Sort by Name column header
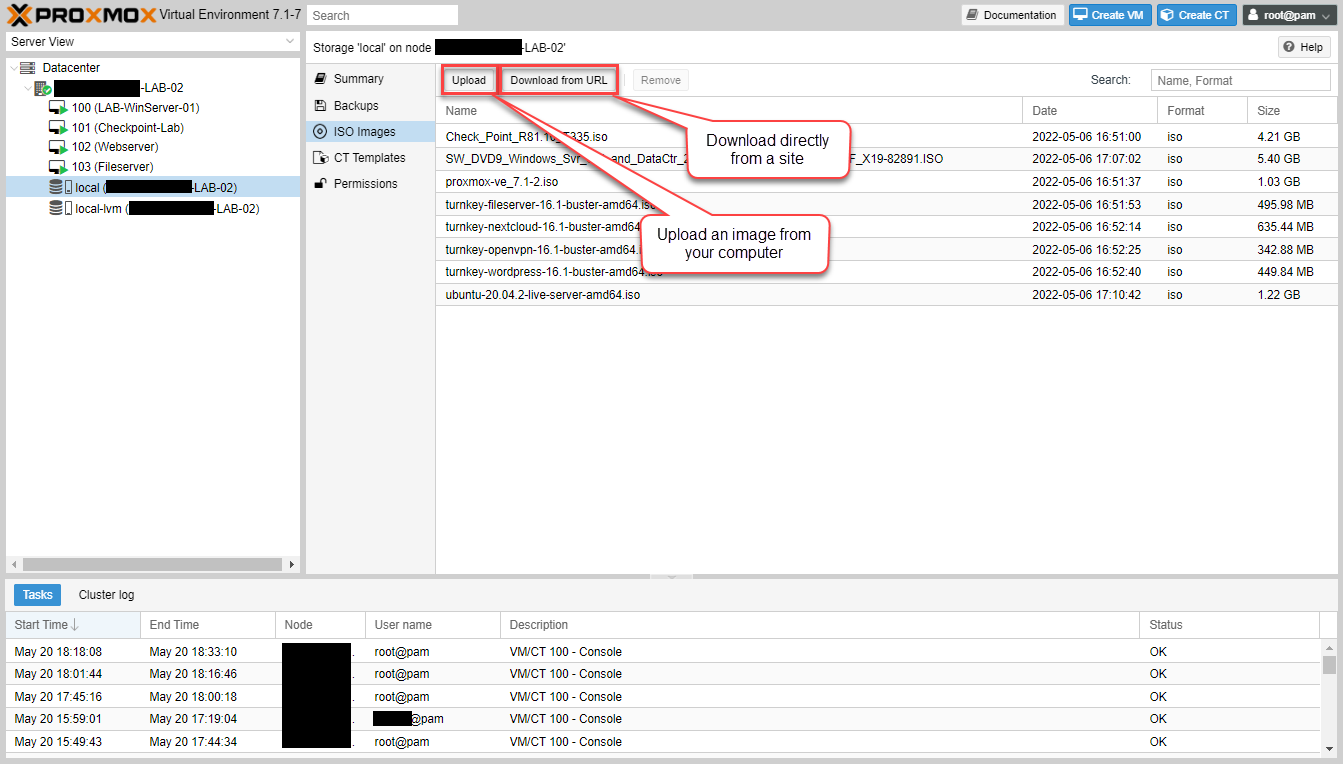The width and height of the screenshot is (1343, 764). pos(729,110)
